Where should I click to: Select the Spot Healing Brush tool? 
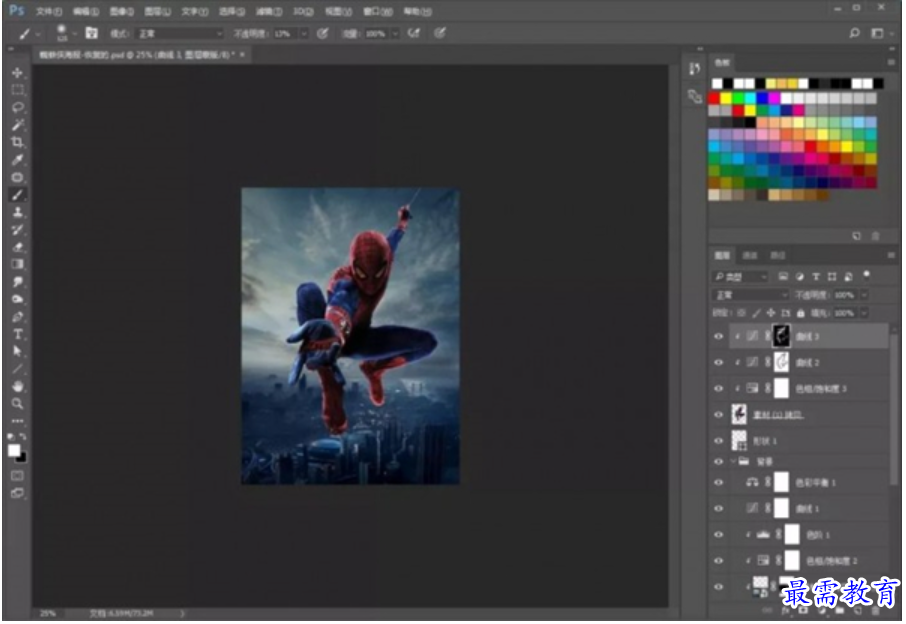[17, 177]
